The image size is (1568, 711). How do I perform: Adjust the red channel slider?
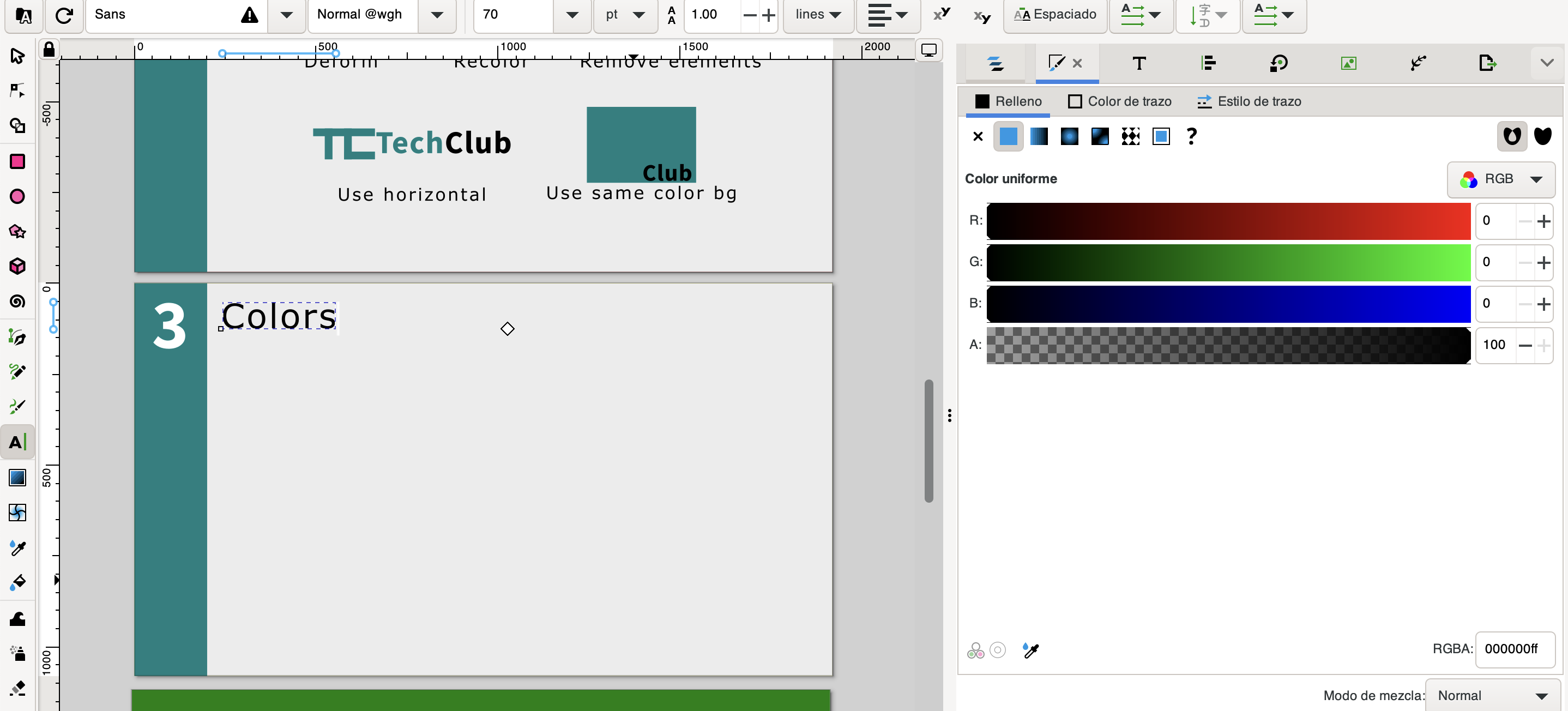[x=1228, y=221]
